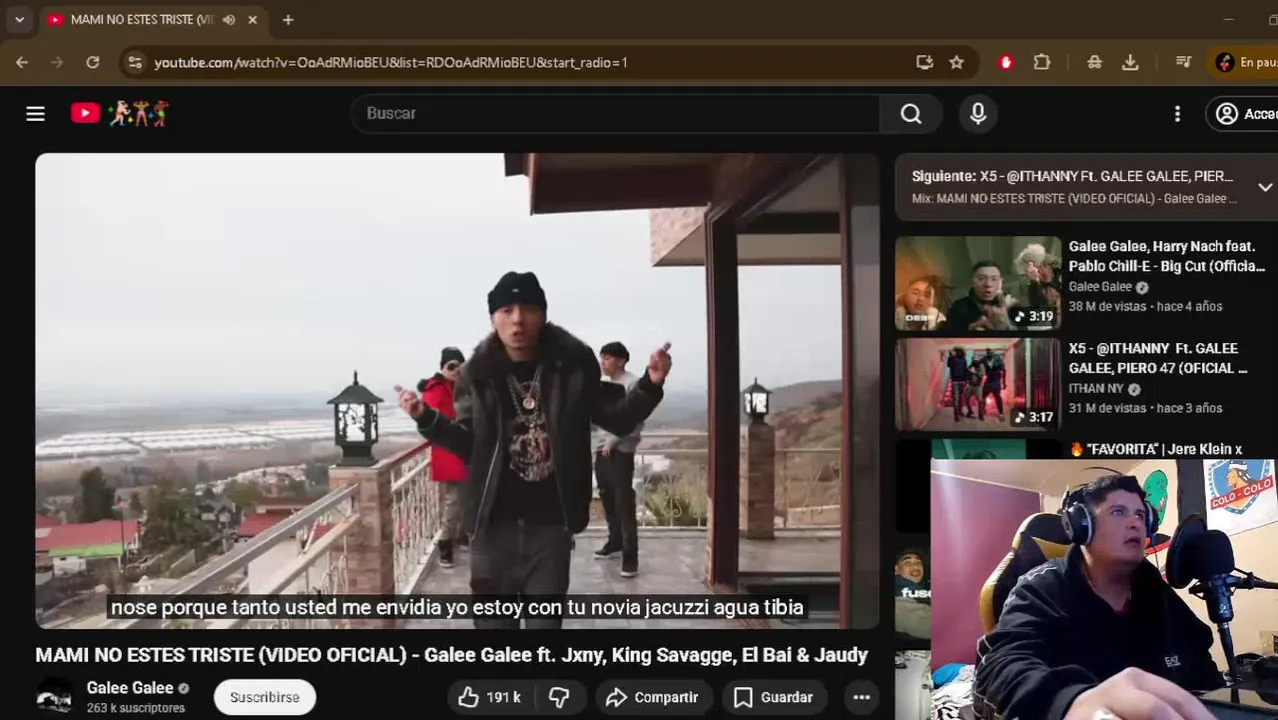Click Siguiente: X5 playlist header text
Viewport: 1278px width, 720px height.
coord(1072,176)
